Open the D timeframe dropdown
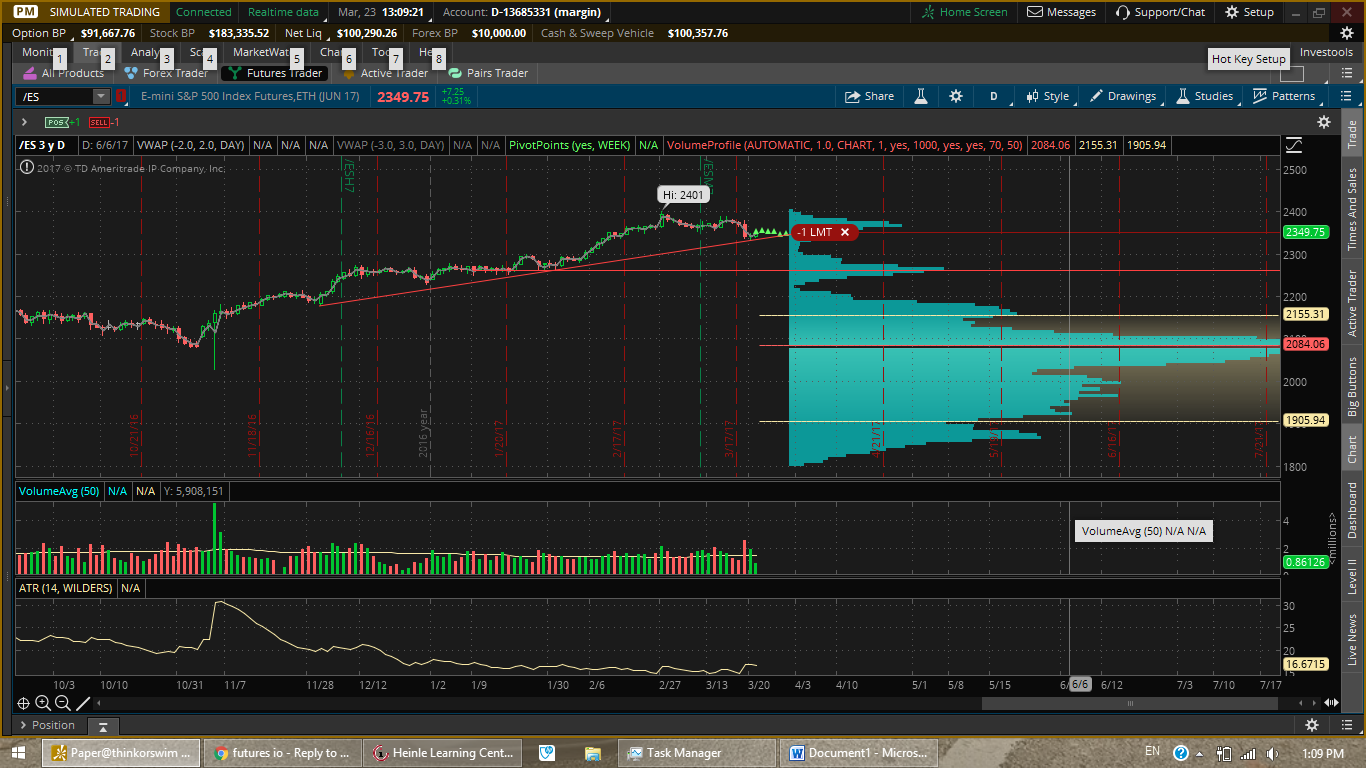 tap(994, 96)
